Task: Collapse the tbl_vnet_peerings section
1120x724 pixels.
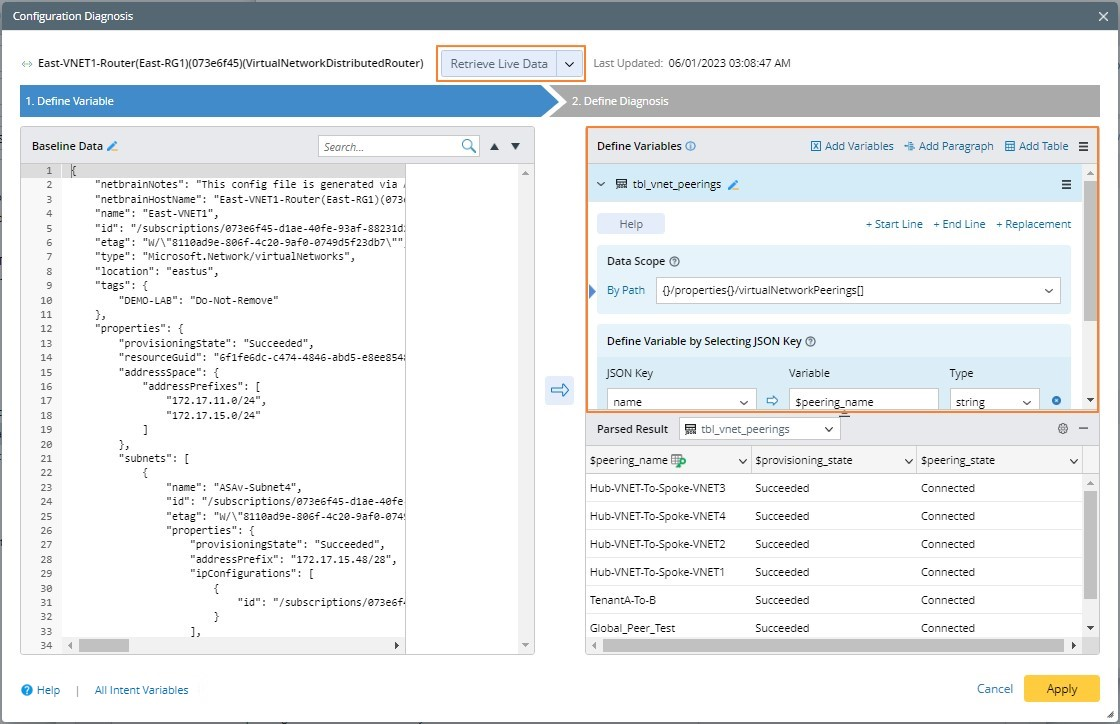Action: click(601, 184)
